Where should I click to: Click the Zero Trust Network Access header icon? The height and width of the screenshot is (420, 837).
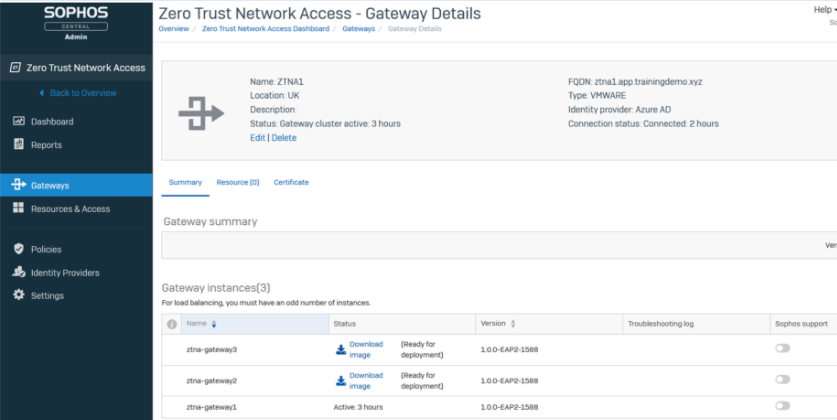pos(15,68)
